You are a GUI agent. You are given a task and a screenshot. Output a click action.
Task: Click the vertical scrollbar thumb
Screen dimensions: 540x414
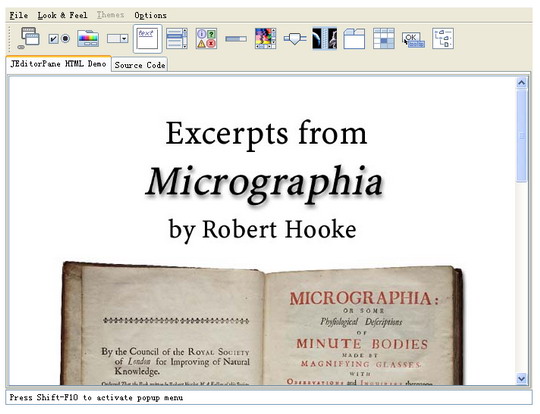[521, 136]
